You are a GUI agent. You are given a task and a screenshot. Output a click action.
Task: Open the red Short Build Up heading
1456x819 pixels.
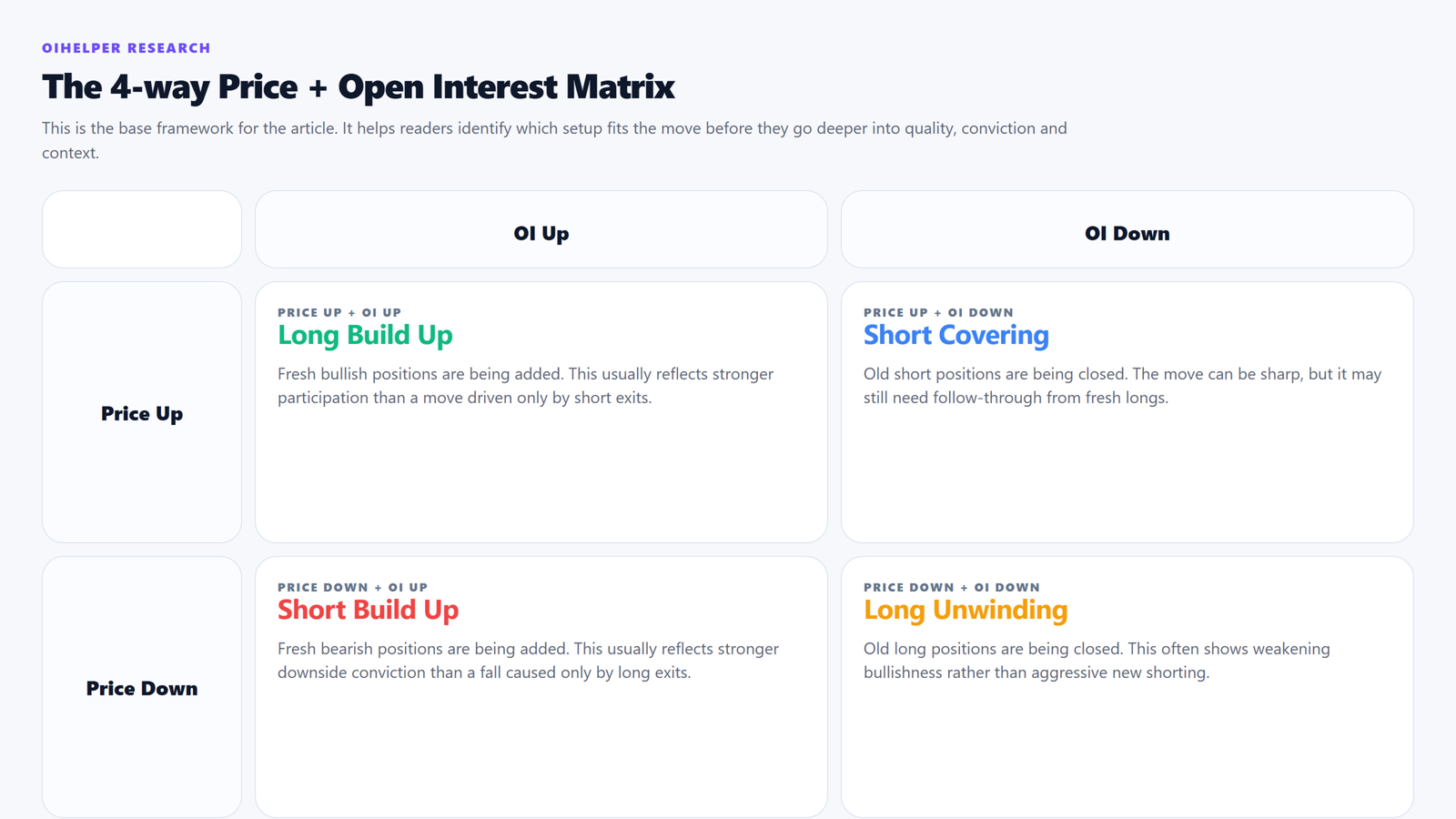coord(368,611)
